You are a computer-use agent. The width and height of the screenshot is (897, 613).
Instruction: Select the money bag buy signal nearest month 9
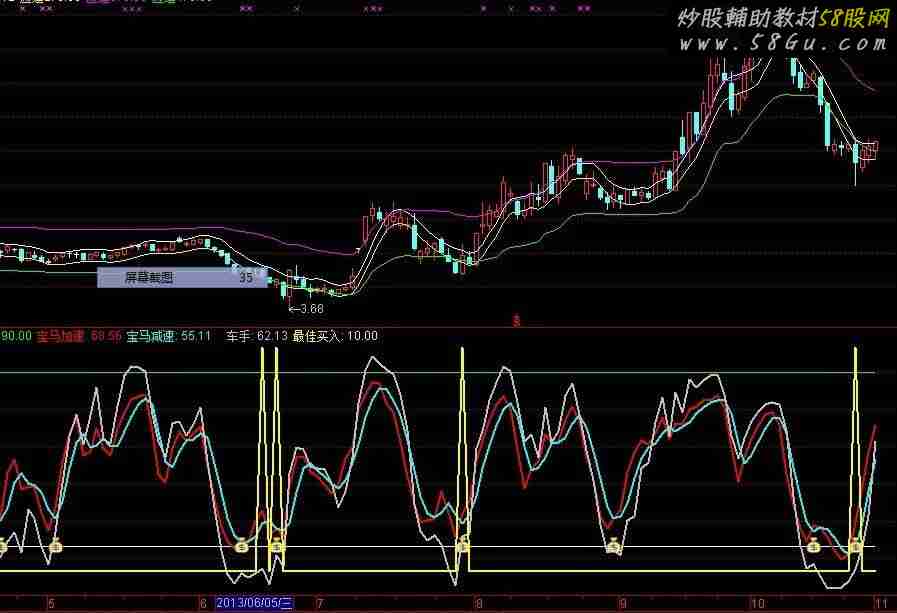(613, 546)
